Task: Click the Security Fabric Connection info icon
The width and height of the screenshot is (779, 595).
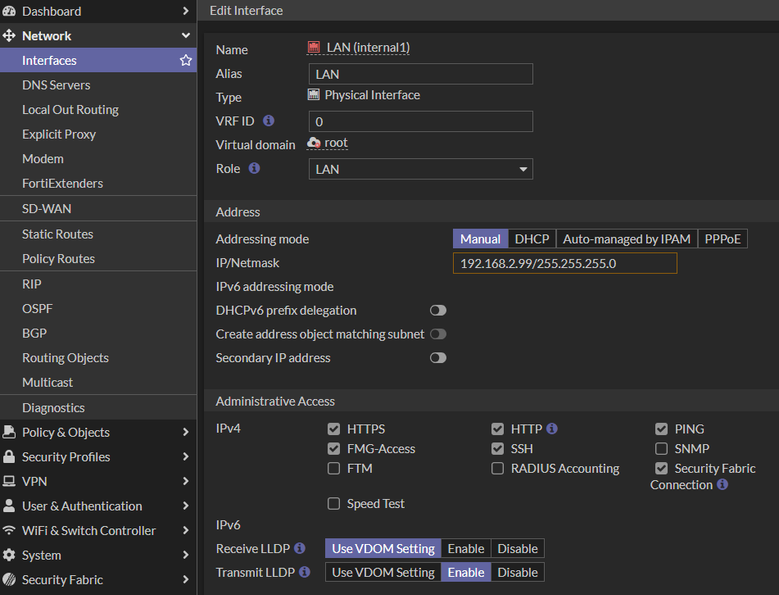Action: [x=722, y=485]
